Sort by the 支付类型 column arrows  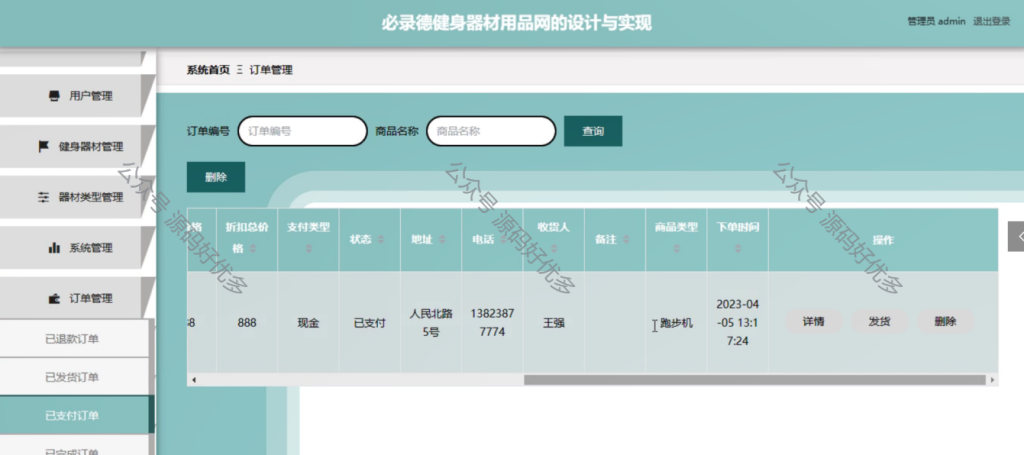pos(308,249)
